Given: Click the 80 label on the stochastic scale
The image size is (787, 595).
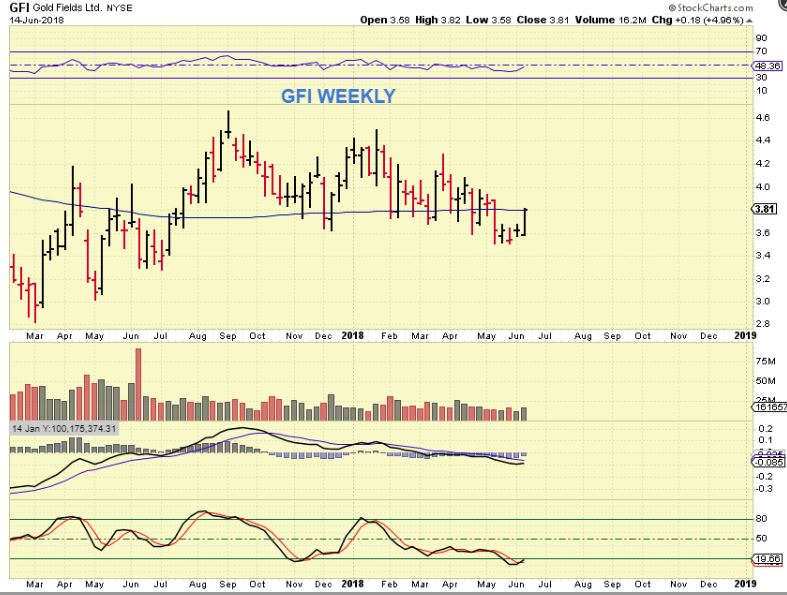Looking at the screenshot, I should 761,519.
